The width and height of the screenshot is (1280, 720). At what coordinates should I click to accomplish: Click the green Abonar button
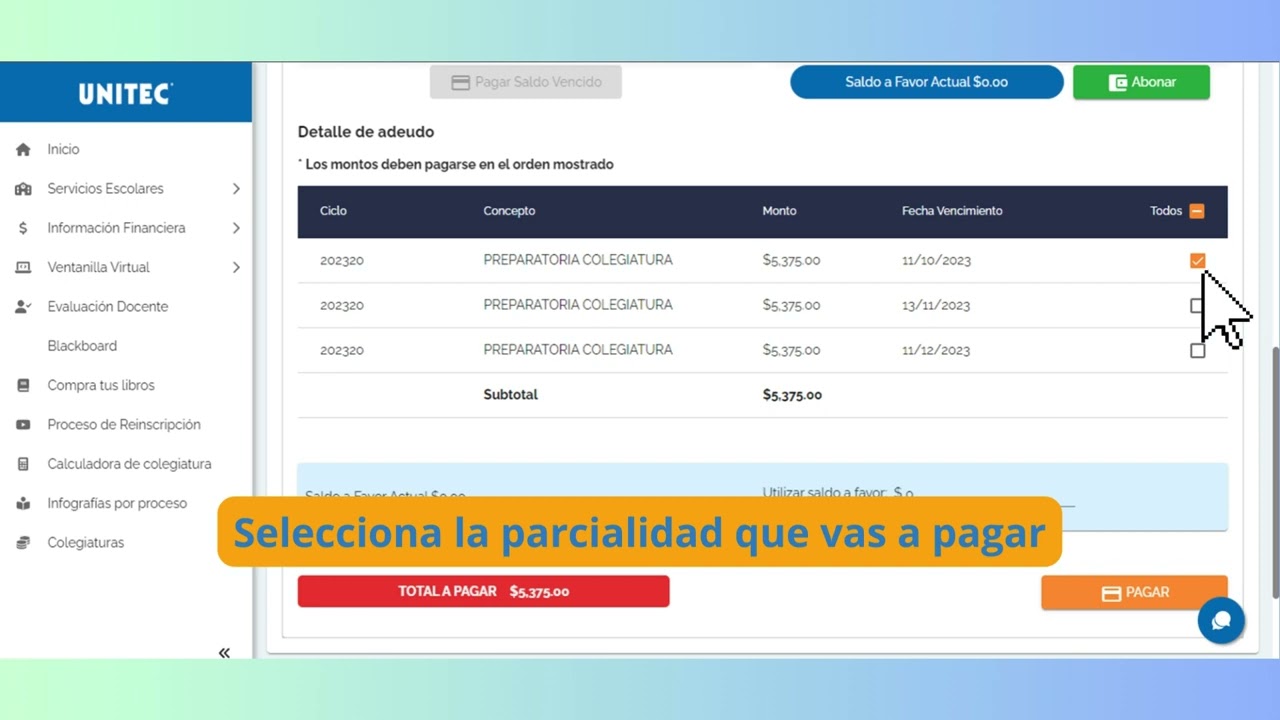pos(1141,82)
